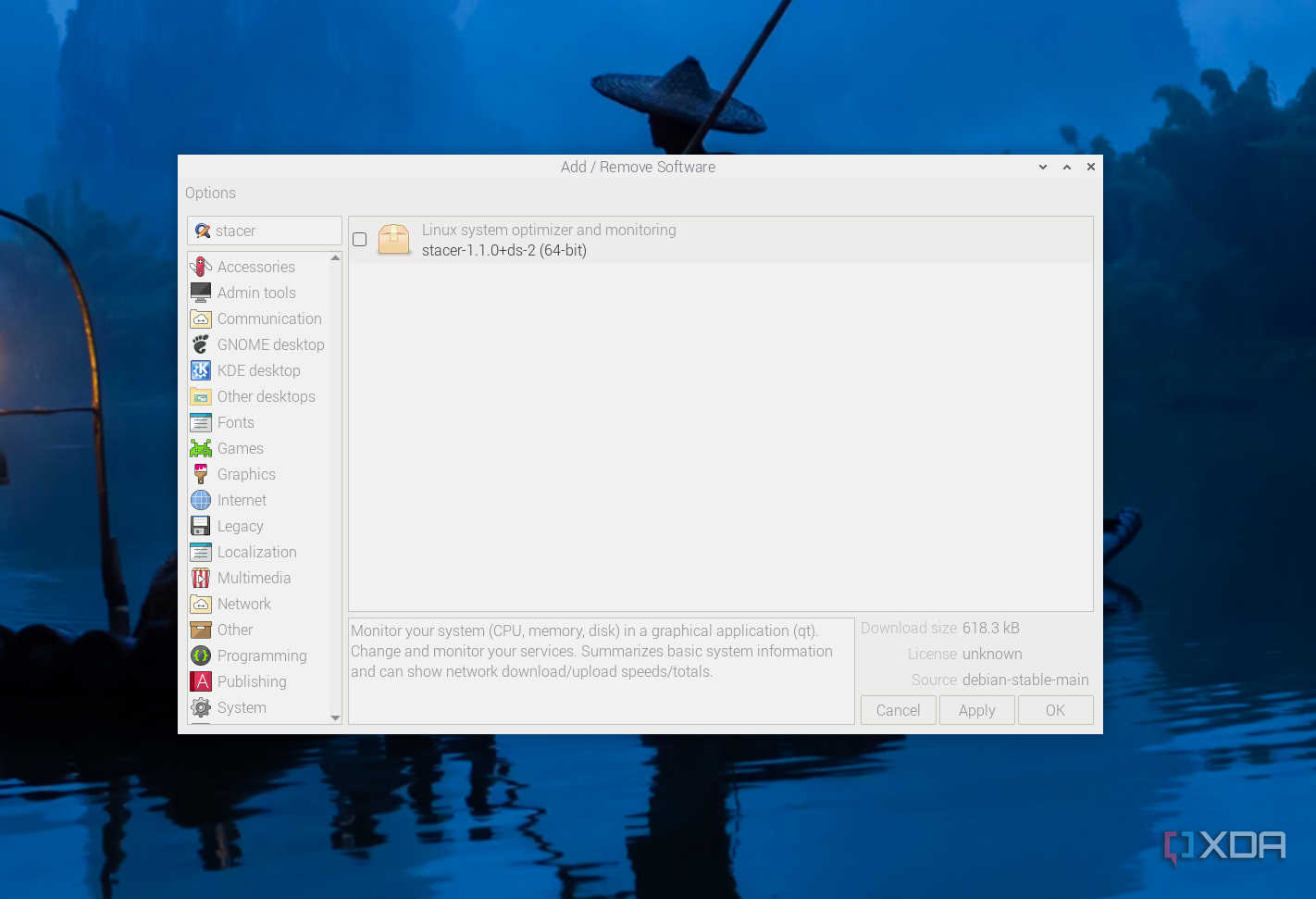The width and height of the screenshot is (1316, 899).
Task: Click the search magnifier icon
Action: click(x=203, y=231)
